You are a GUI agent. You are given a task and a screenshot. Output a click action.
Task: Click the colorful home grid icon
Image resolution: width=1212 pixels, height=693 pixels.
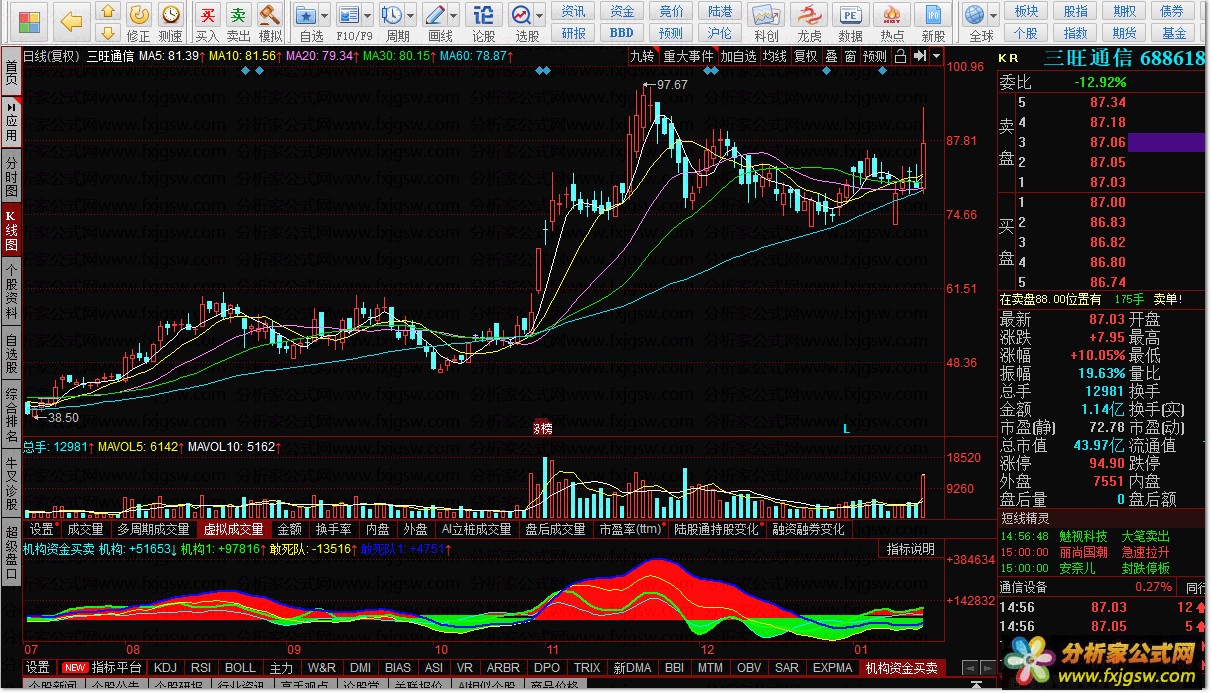[29, 20]
